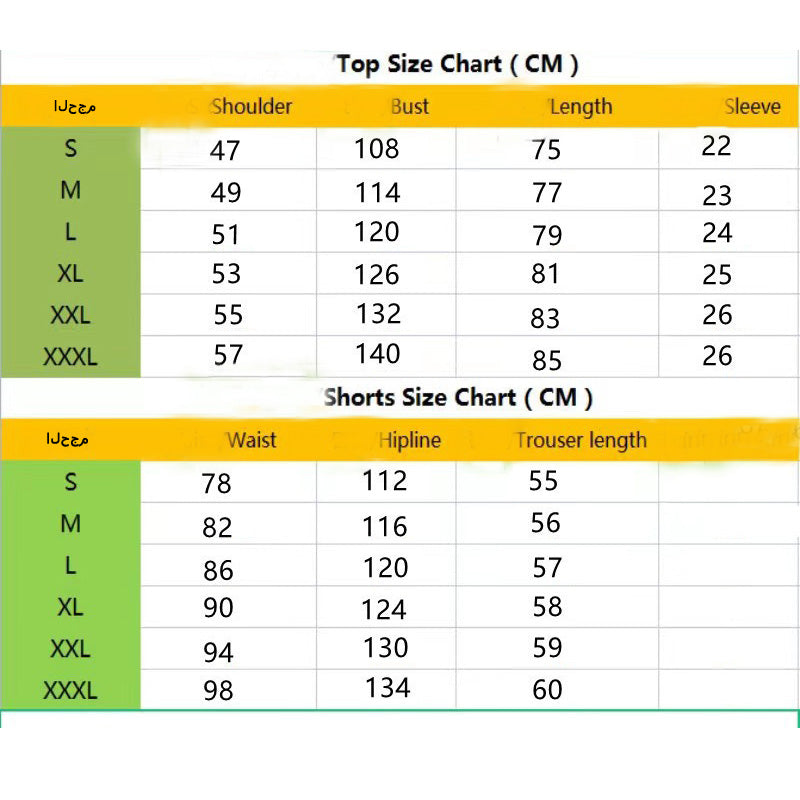Click waist value 94 for size XXL
The width and height of the screenshot is (800, 800).
click(x=217, y=653)
